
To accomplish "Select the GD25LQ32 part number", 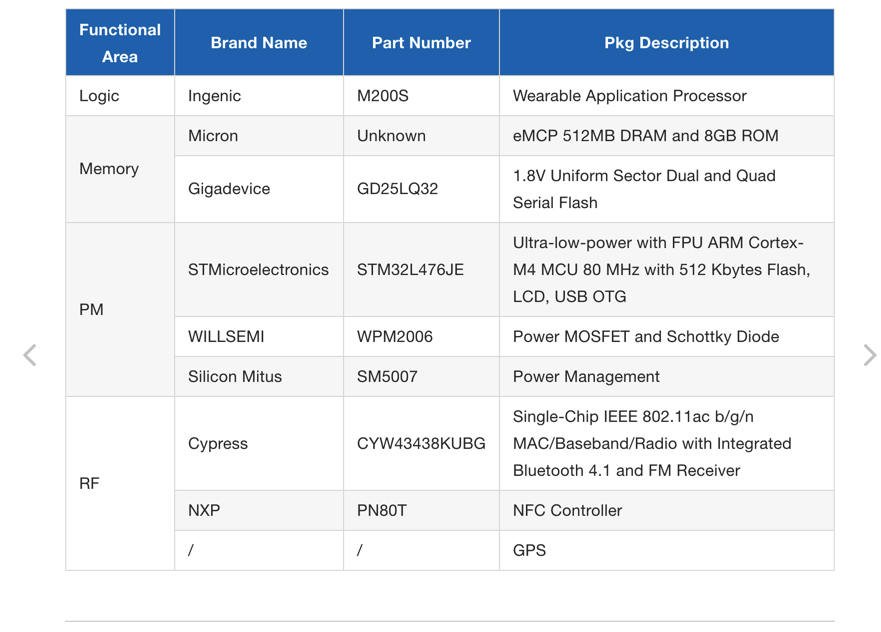I will pyautogui.click(x=397, y=189).
